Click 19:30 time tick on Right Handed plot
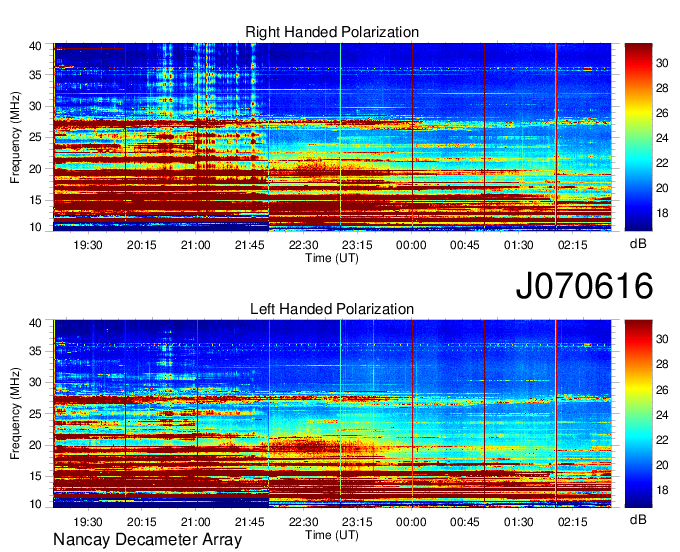The height and width of the screenshot is (552, 680). [x=88, y=245]
